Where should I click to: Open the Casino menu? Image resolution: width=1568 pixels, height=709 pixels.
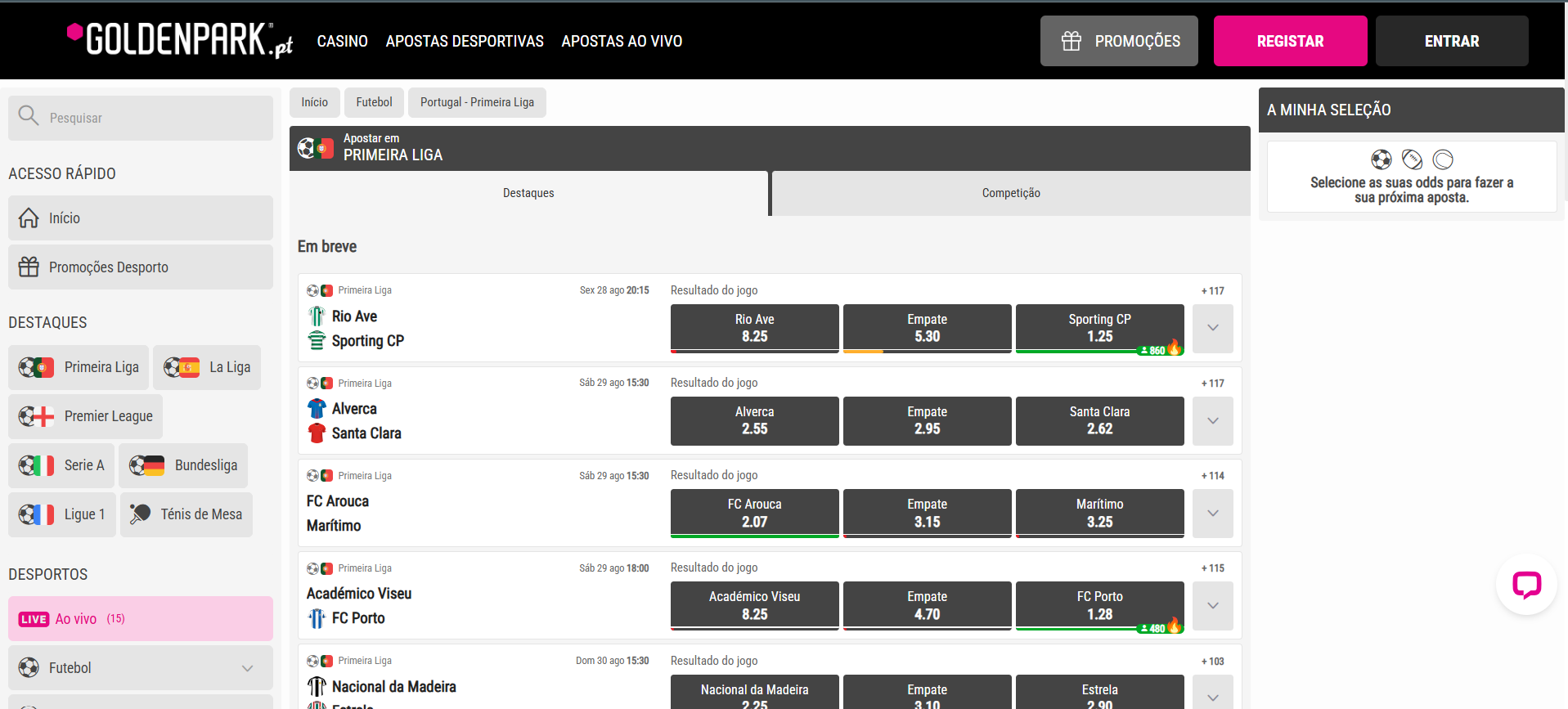pyautogui.click(x=343, y=41)
